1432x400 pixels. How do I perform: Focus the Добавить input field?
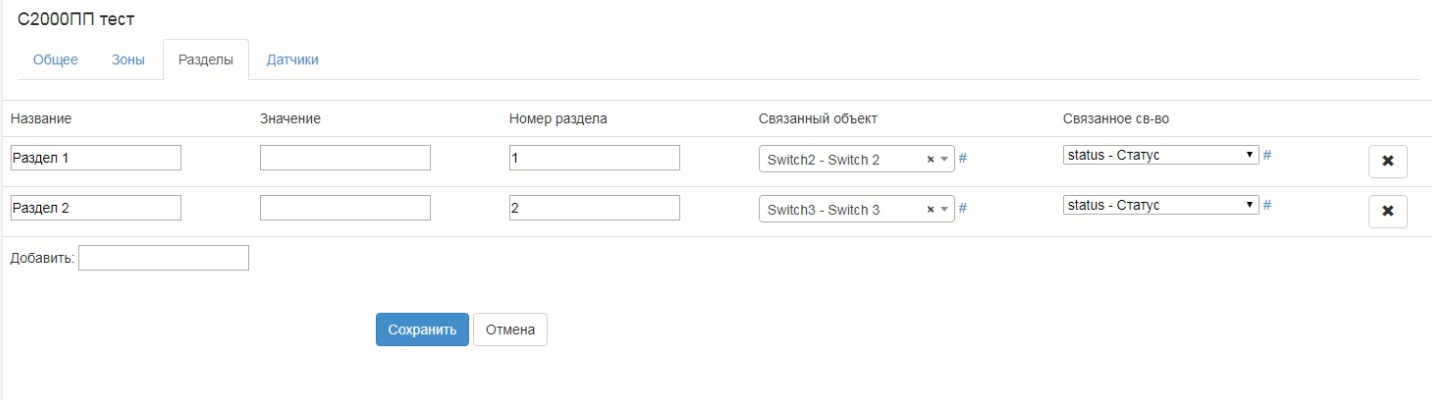[163, 258]
